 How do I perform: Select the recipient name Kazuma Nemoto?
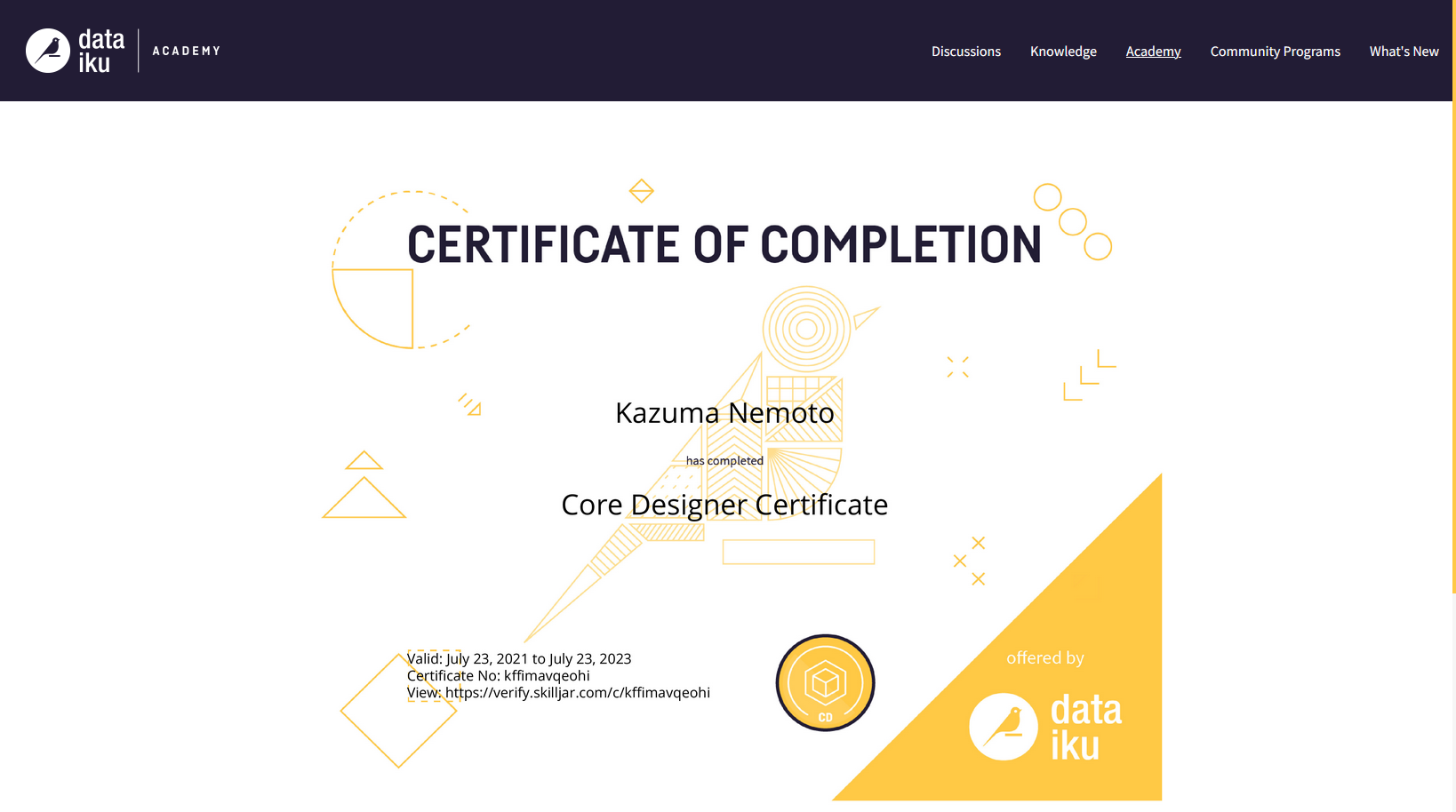(x=724, y=412)
